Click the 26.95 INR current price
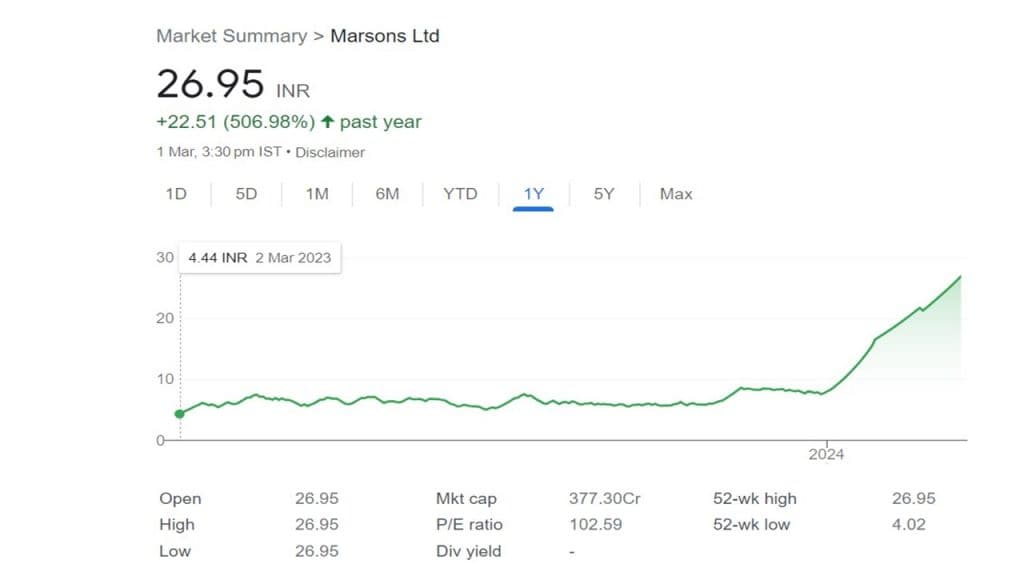The image size is (1024, 576). [x=211, y=84]
